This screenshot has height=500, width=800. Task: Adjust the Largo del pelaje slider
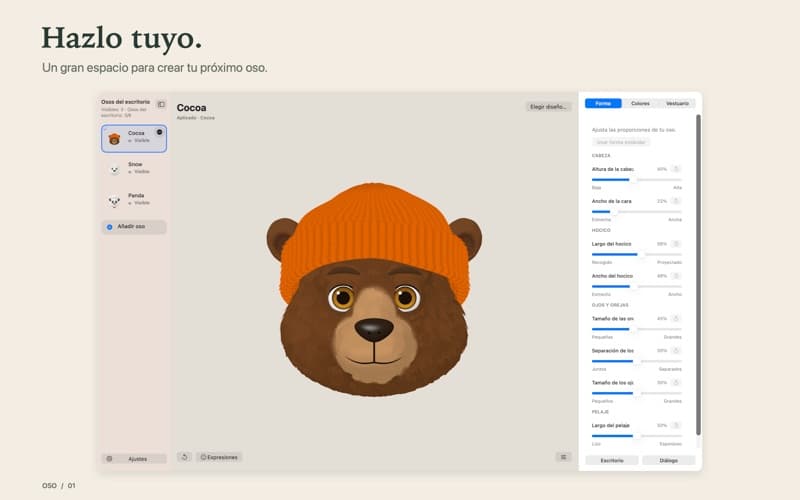(x=636, y=436)
